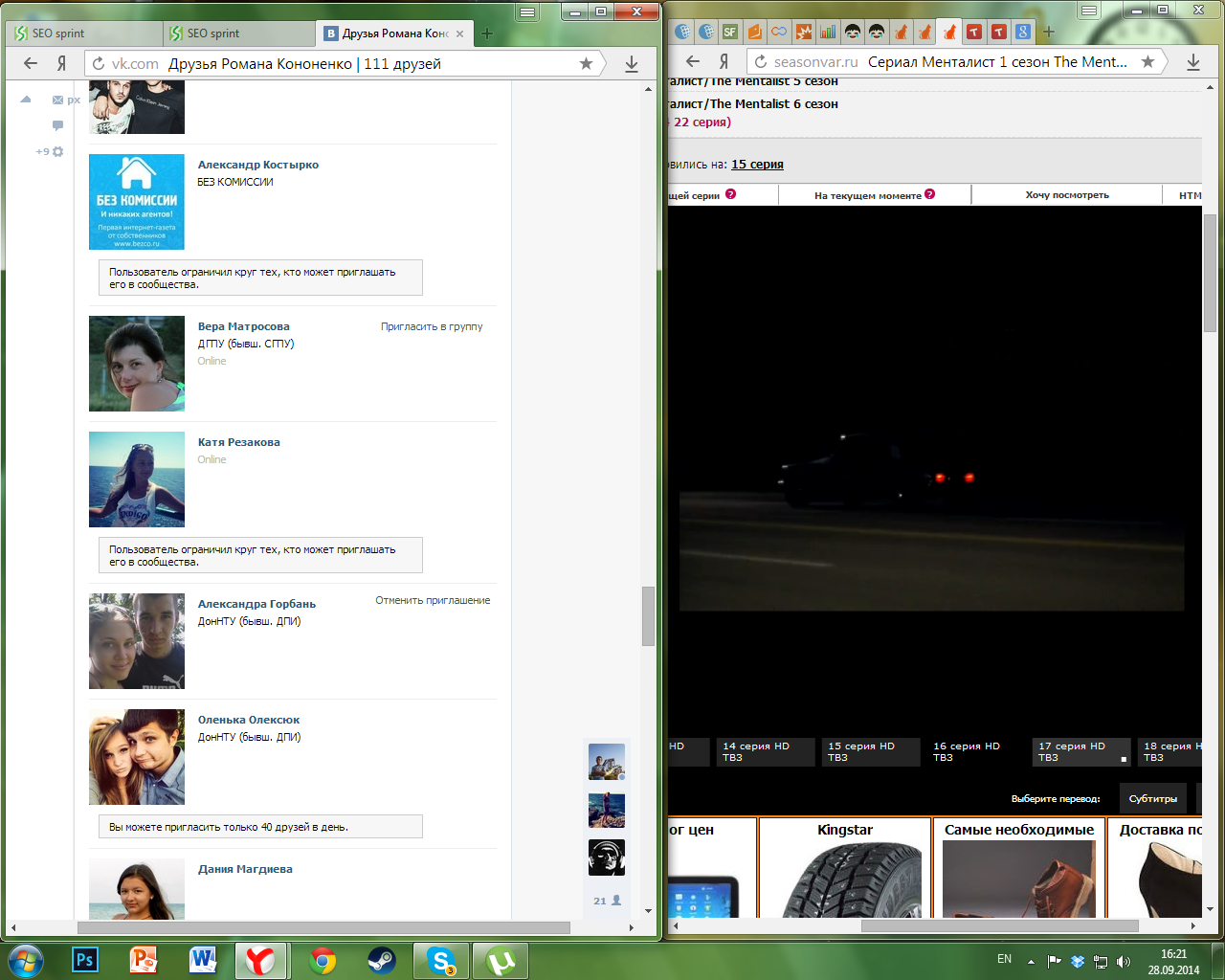Choose the Субтитры translation option
Screen dimensions: 1225x980
(1152, 798)
